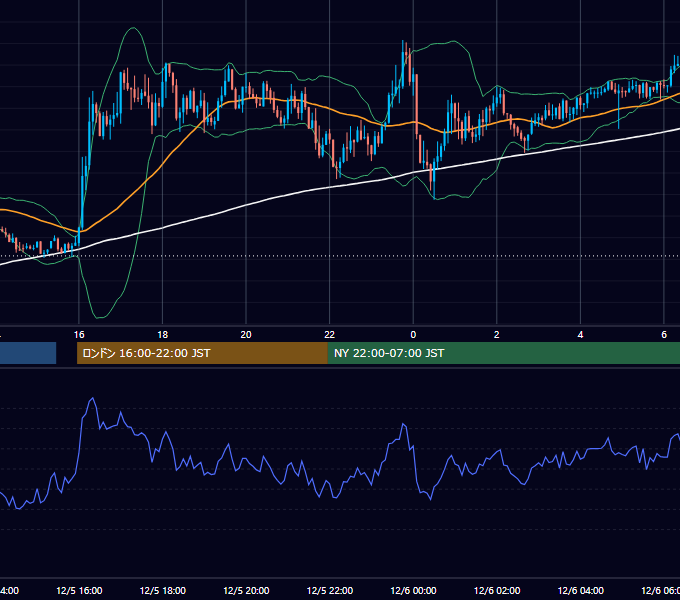
Task: Click the 4 hour axis label
Action: [580, 335]
